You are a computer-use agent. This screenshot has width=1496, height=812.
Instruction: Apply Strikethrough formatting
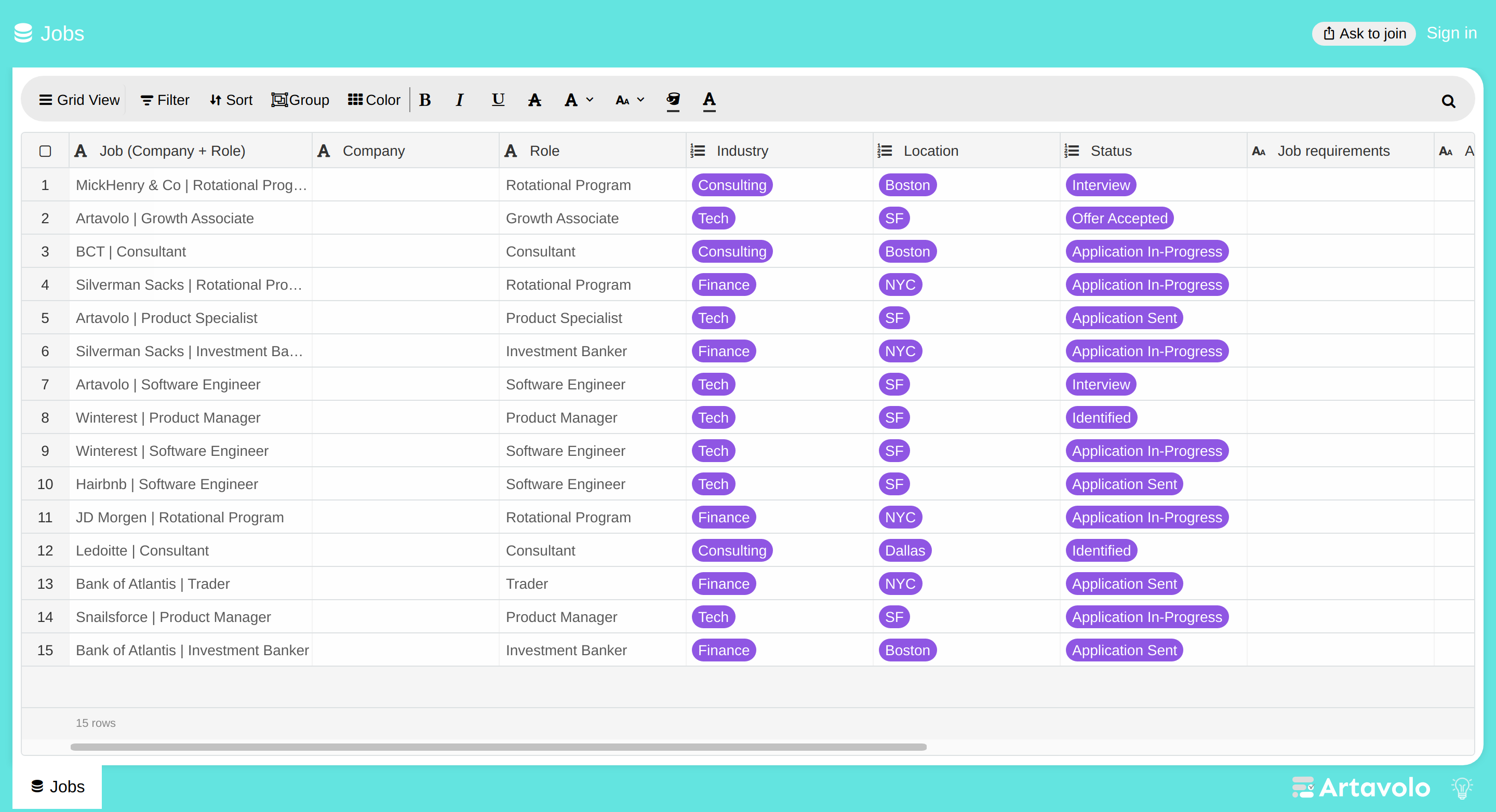point(535,100)
